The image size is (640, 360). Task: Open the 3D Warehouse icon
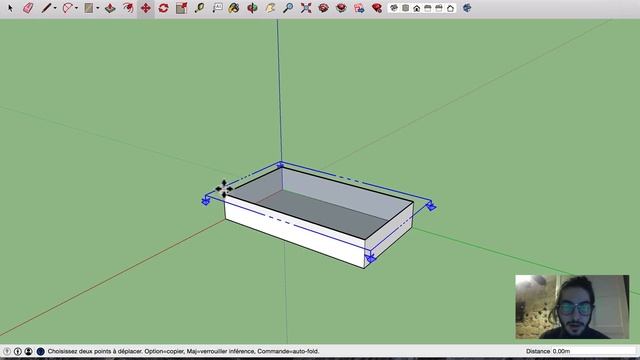(x=324, y=8)
